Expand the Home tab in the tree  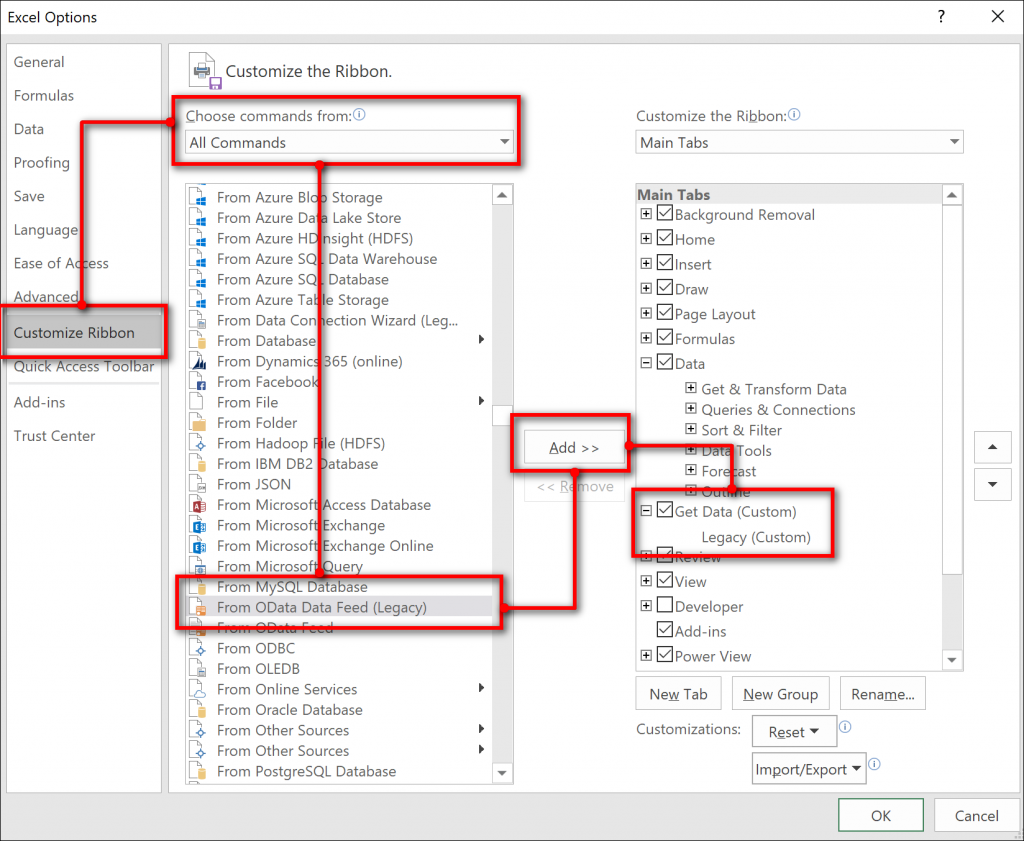point(646,239)
